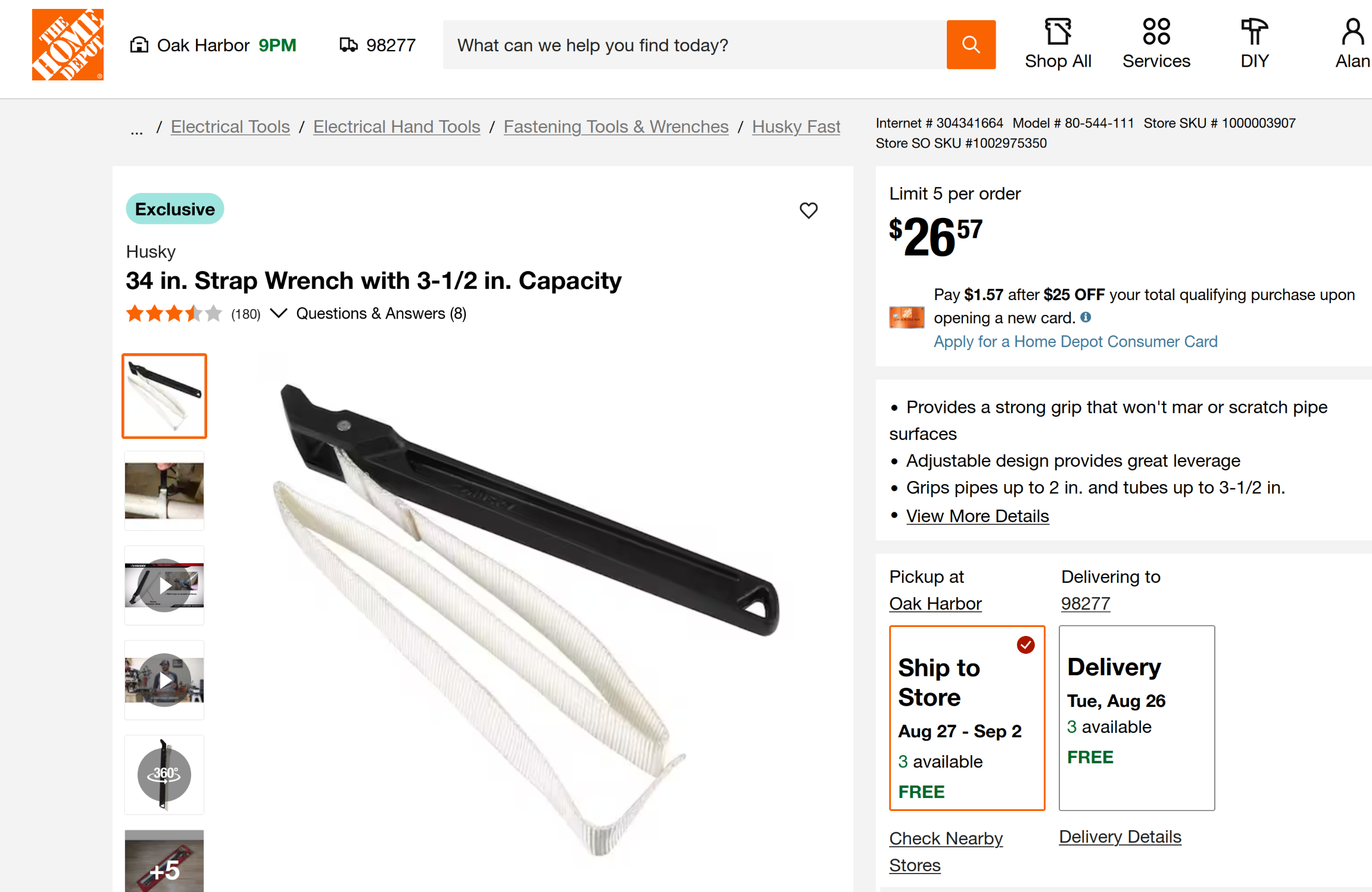1372x892 pixels.
Task: Click the info icon beside the card offer
Action: pyautogui.click(x=1085, y=317)
